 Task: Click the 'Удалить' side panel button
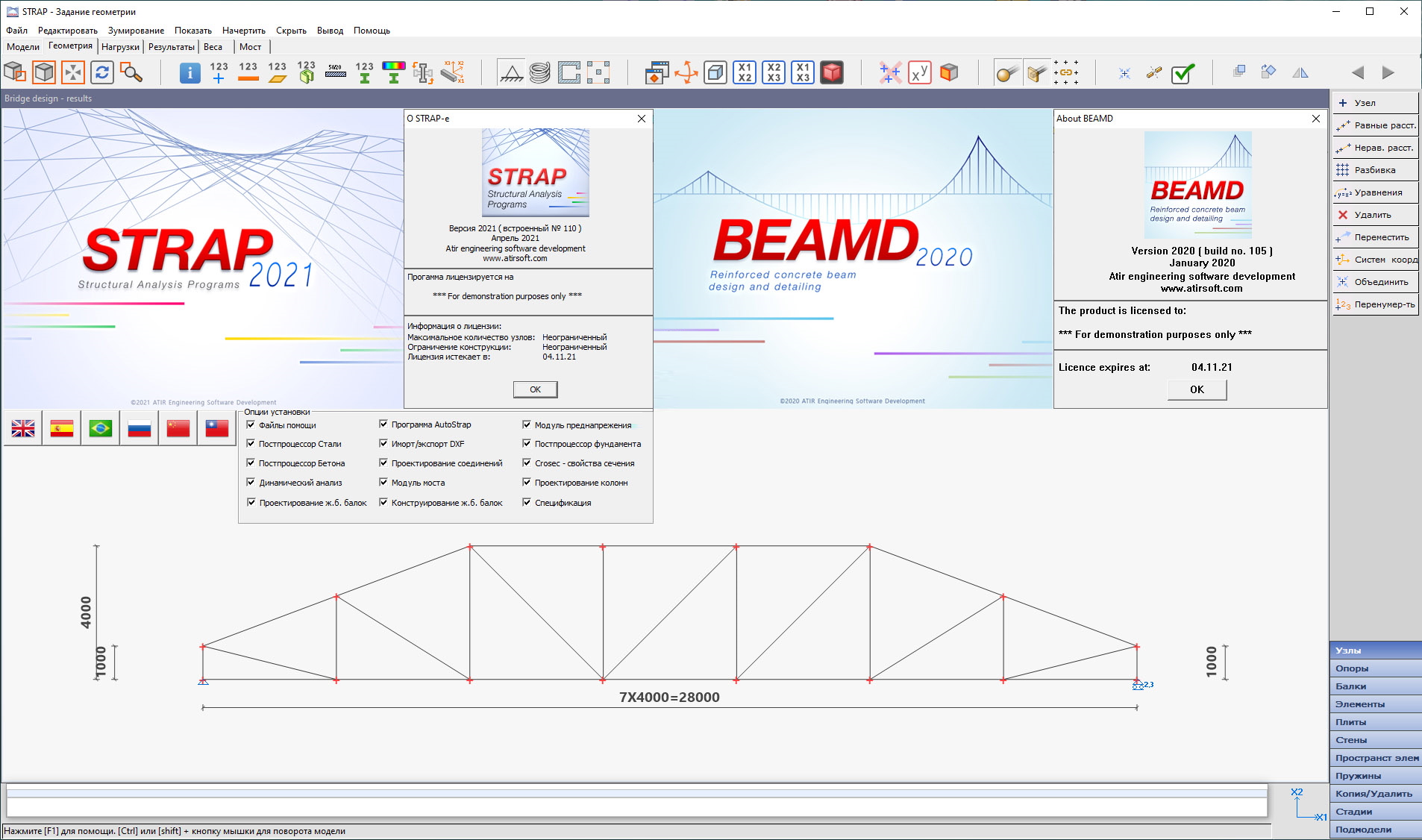(1375, 215)
